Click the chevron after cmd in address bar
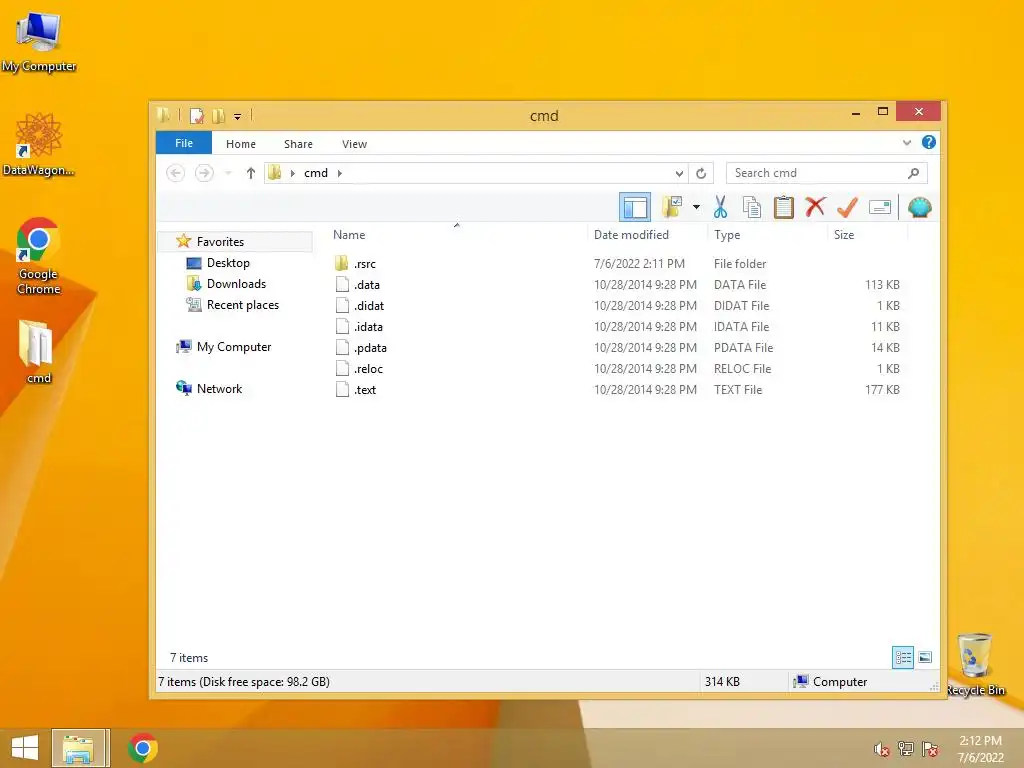This screenshot has height=768, width=1024. 340,173
